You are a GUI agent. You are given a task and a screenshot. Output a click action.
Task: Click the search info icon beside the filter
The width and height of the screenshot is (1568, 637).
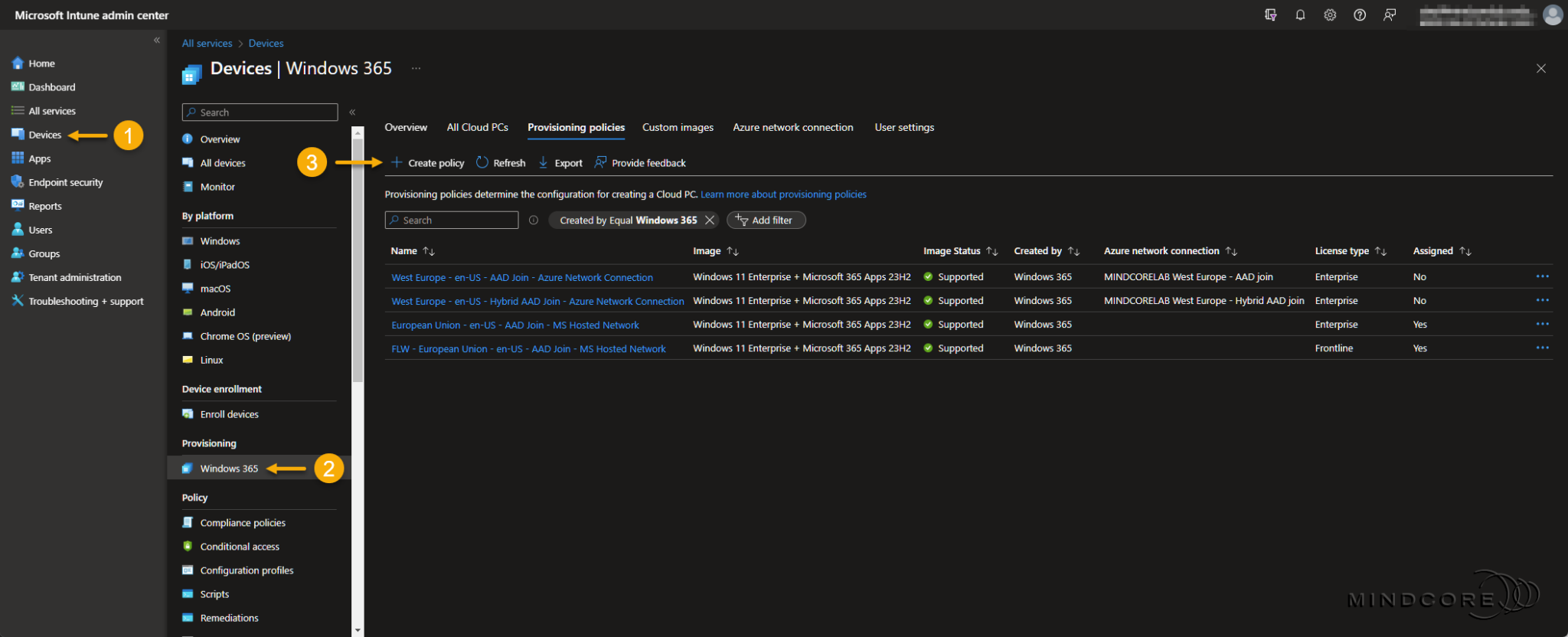pyautogui.click(x=534, y=220)
